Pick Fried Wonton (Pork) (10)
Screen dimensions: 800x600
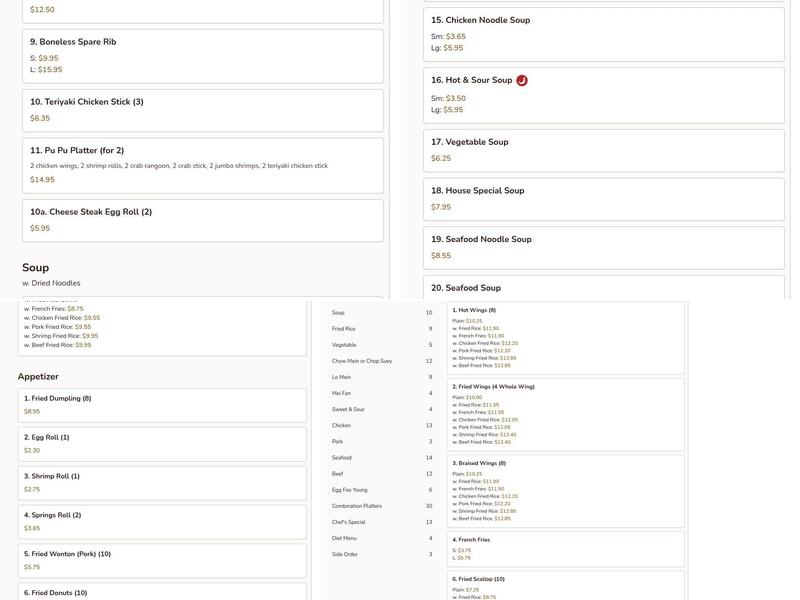162,560
